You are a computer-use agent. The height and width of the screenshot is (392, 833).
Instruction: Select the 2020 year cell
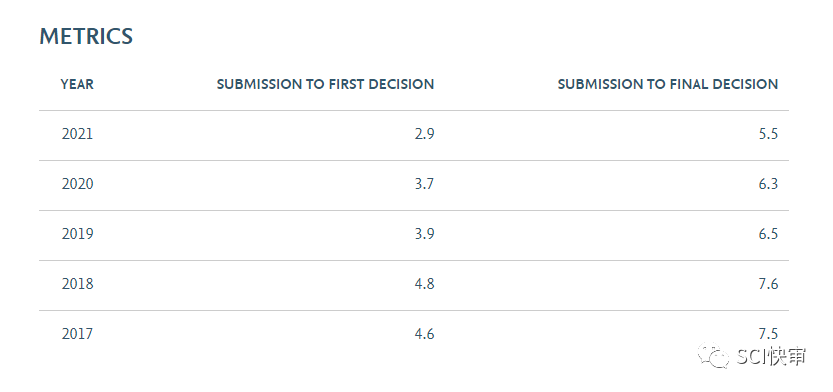coord(77,184)
